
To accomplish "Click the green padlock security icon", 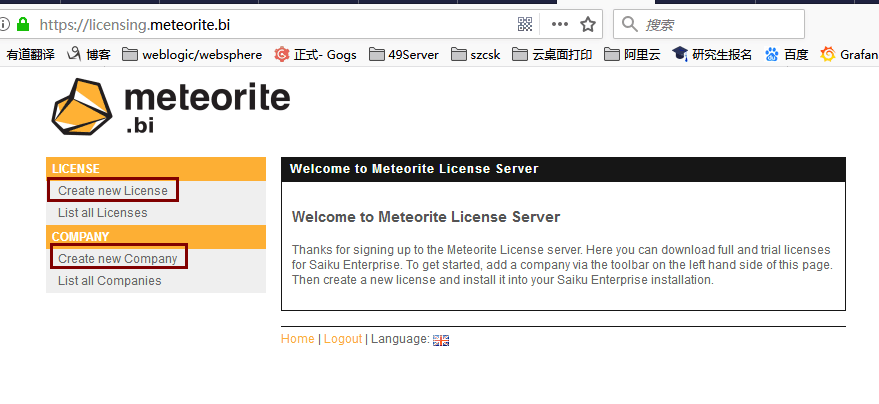I will [x=22, y=25].
